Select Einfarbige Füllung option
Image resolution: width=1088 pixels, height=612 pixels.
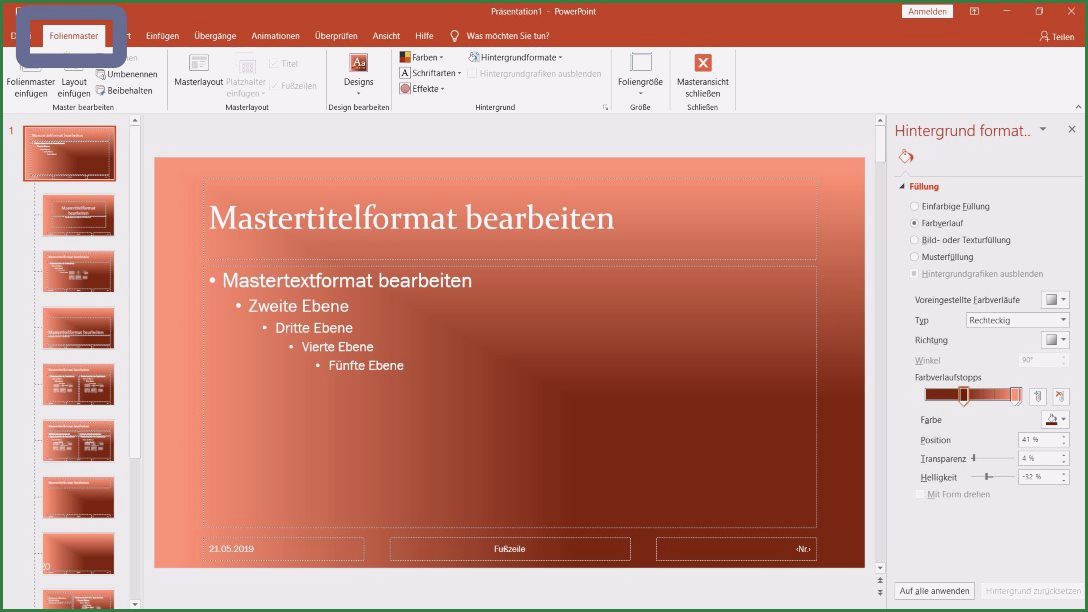pyautogui.click(x=914, y=206)
